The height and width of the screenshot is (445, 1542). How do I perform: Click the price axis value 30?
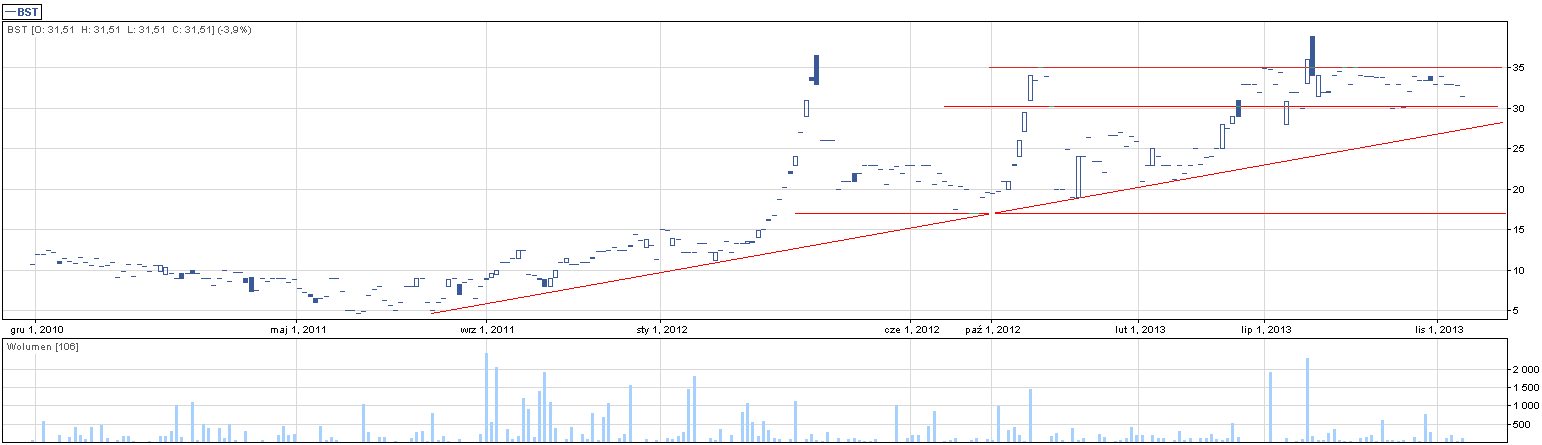coord(1518,108)
